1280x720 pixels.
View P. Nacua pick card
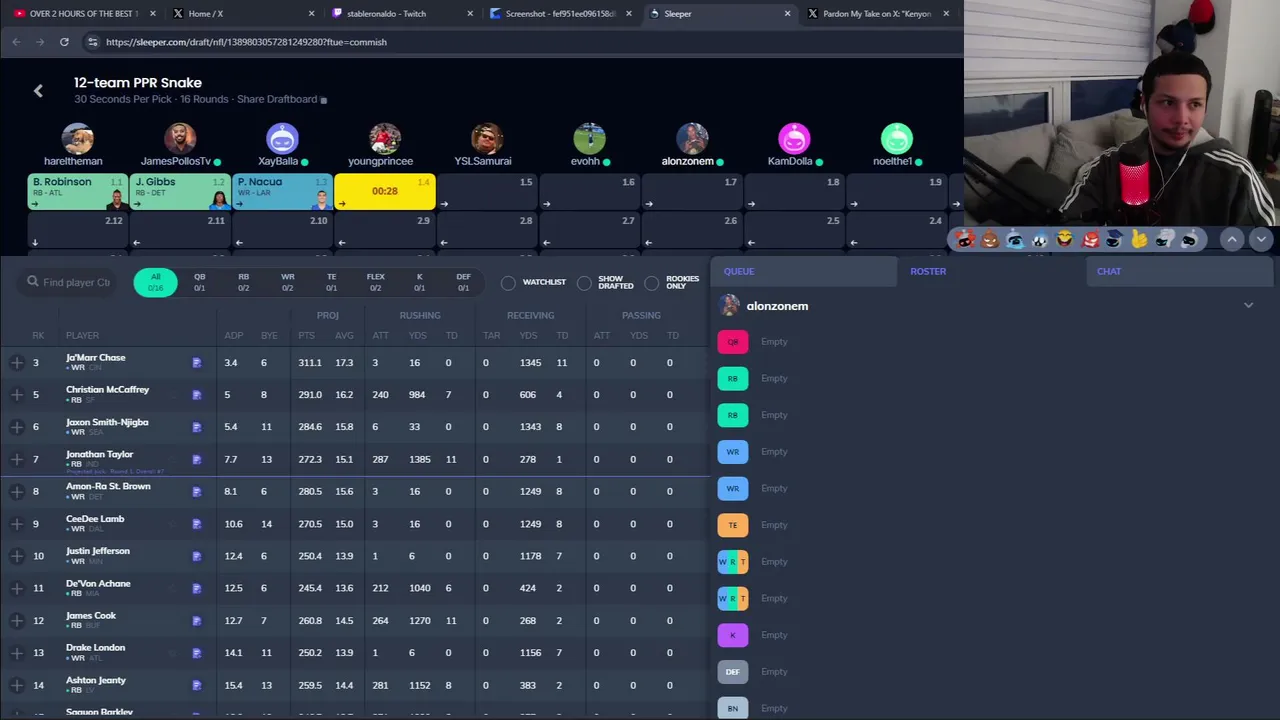click(282, 192)
